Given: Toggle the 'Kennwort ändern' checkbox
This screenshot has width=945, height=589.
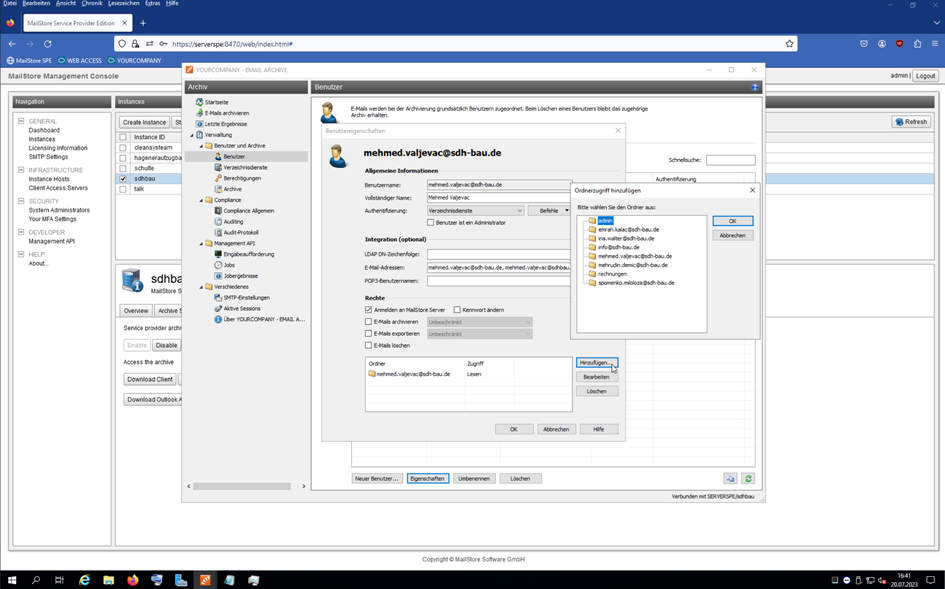Looking at the screenshot, I should (457, 310).
